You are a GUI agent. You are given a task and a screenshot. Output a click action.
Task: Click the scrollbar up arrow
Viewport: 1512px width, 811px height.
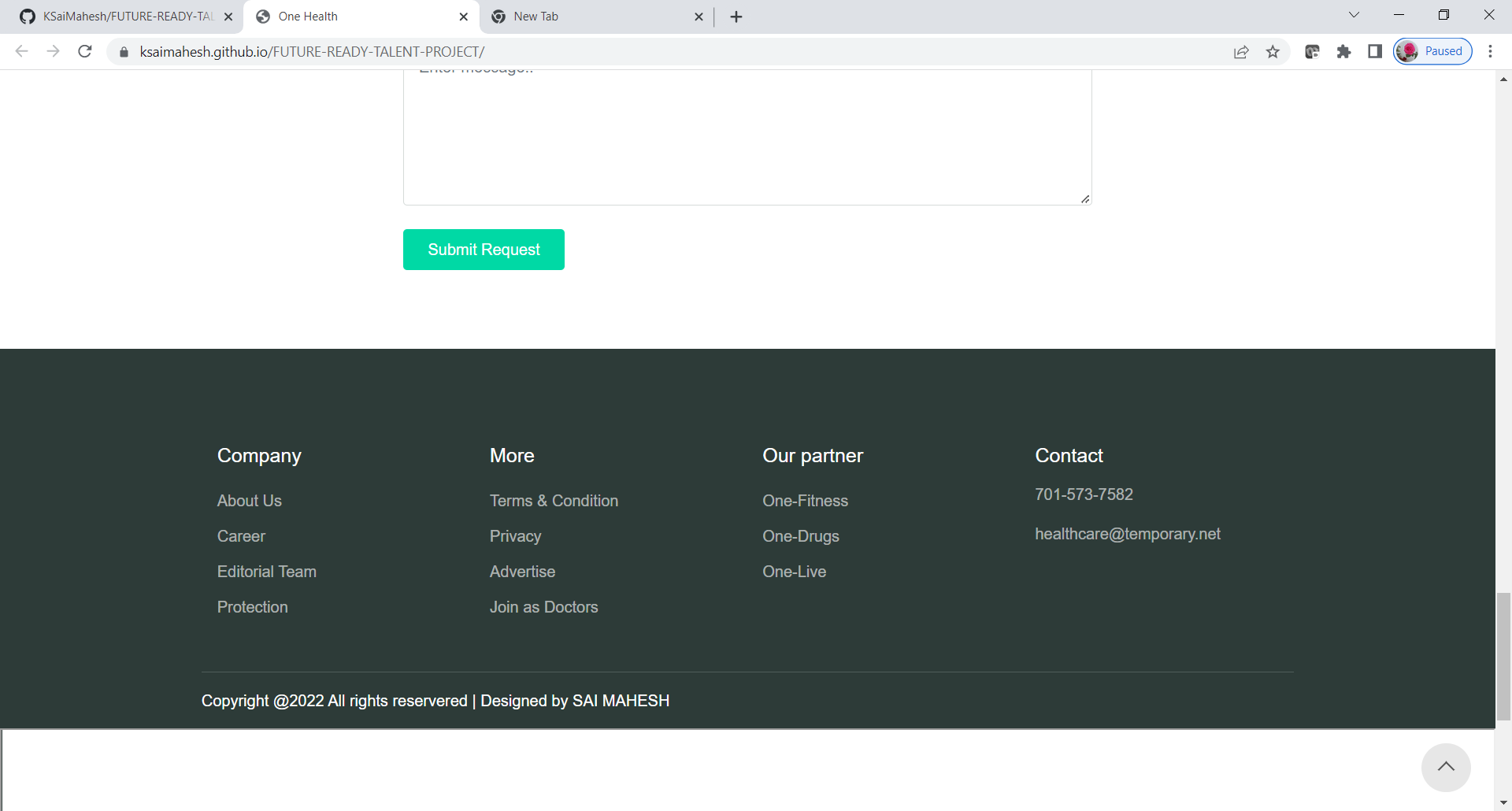click(1503, 79)
